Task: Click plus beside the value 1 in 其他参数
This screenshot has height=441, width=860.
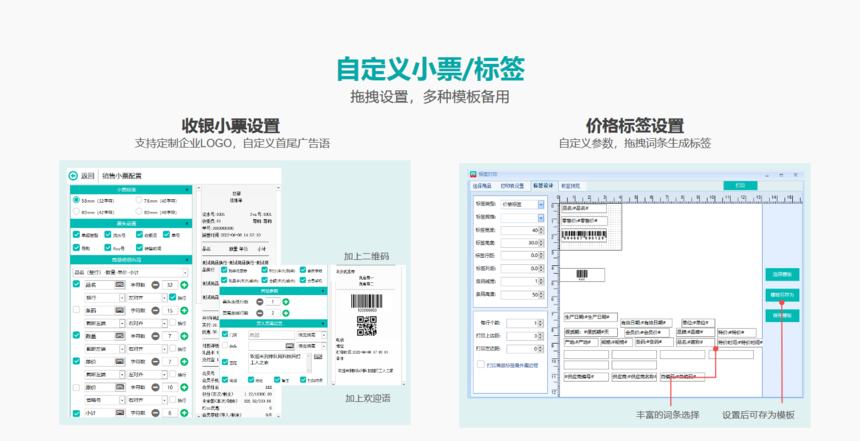Action: (x=286, y=302)
